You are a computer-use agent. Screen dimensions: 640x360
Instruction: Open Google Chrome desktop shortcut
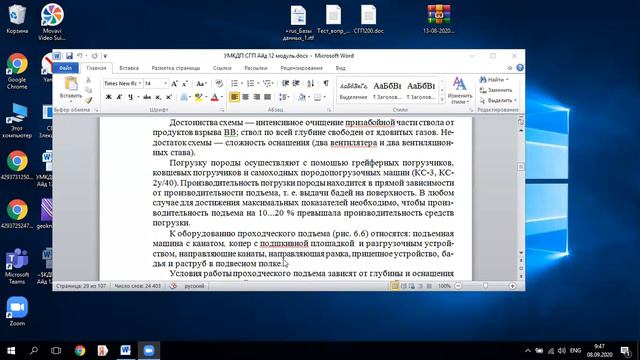tap(17, 71)
